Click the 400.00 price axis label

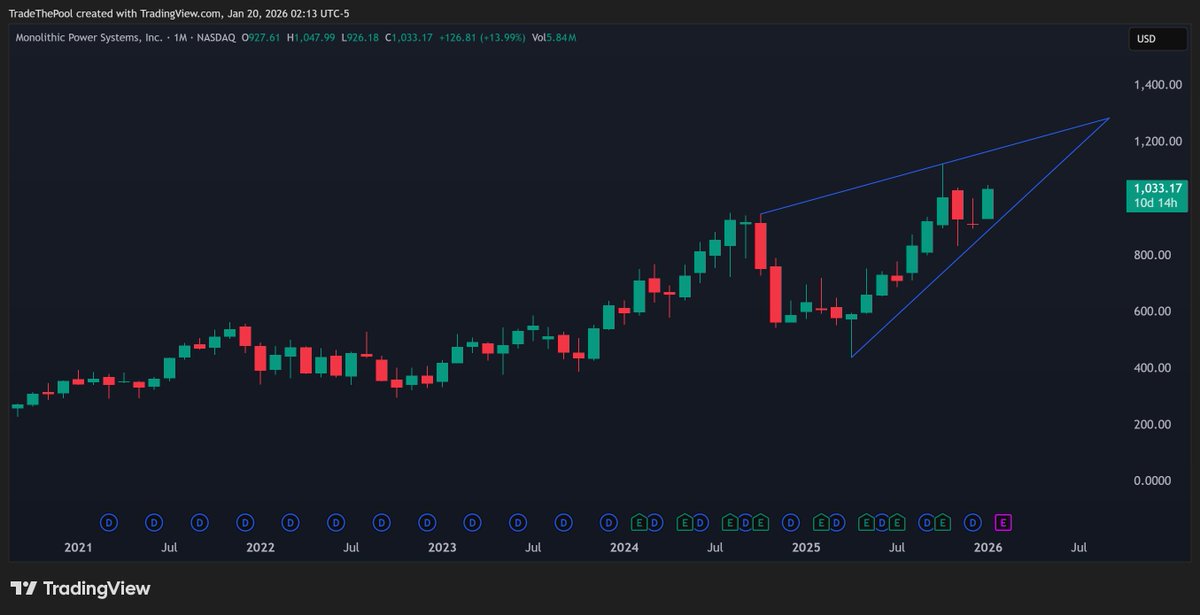click(x=1152, y=368)
